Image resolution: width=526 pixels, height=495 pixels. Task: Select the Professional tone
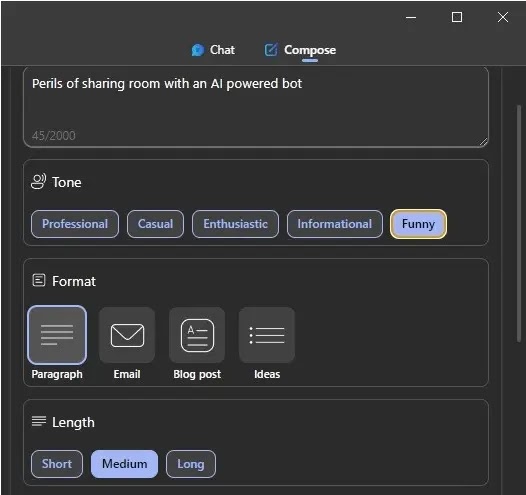coord(75,224)
